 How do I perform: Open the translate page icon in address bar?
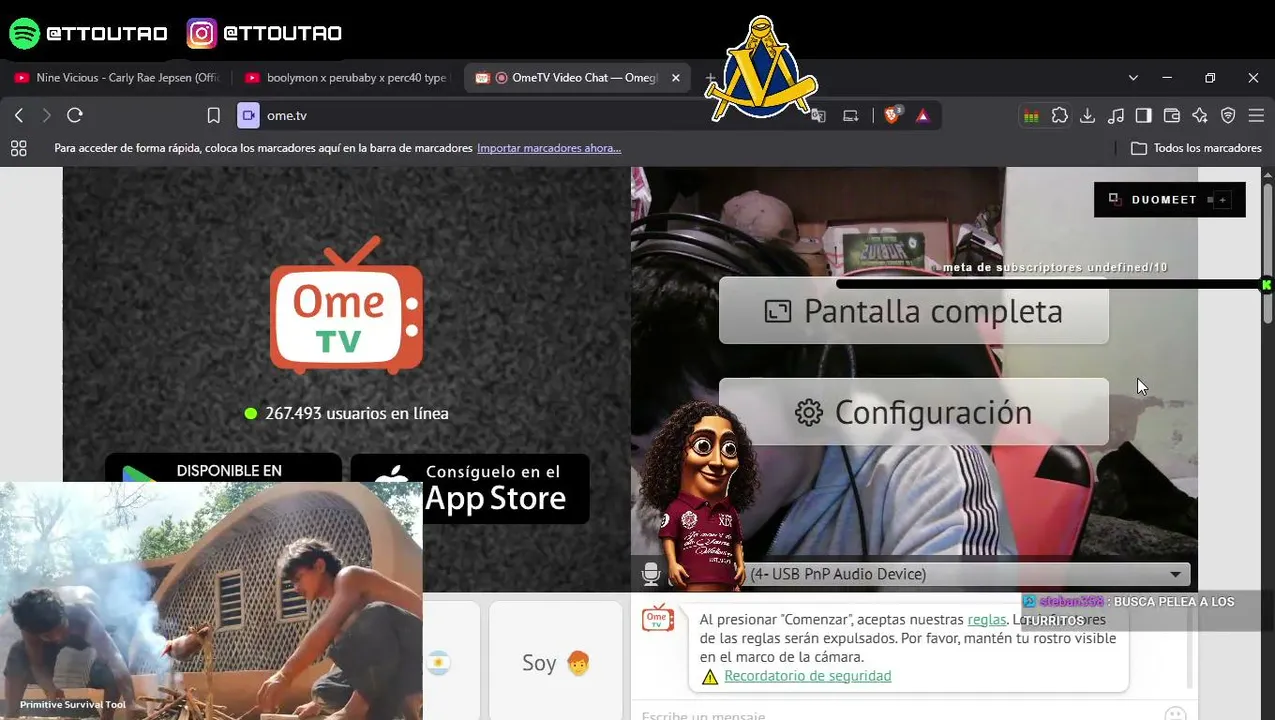click(819, 116)
